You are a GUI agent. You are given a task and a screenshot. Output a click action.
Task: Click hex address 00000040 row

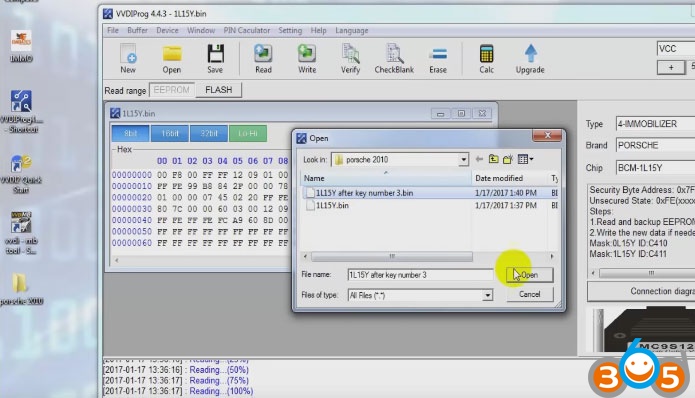tap(199, 220)
